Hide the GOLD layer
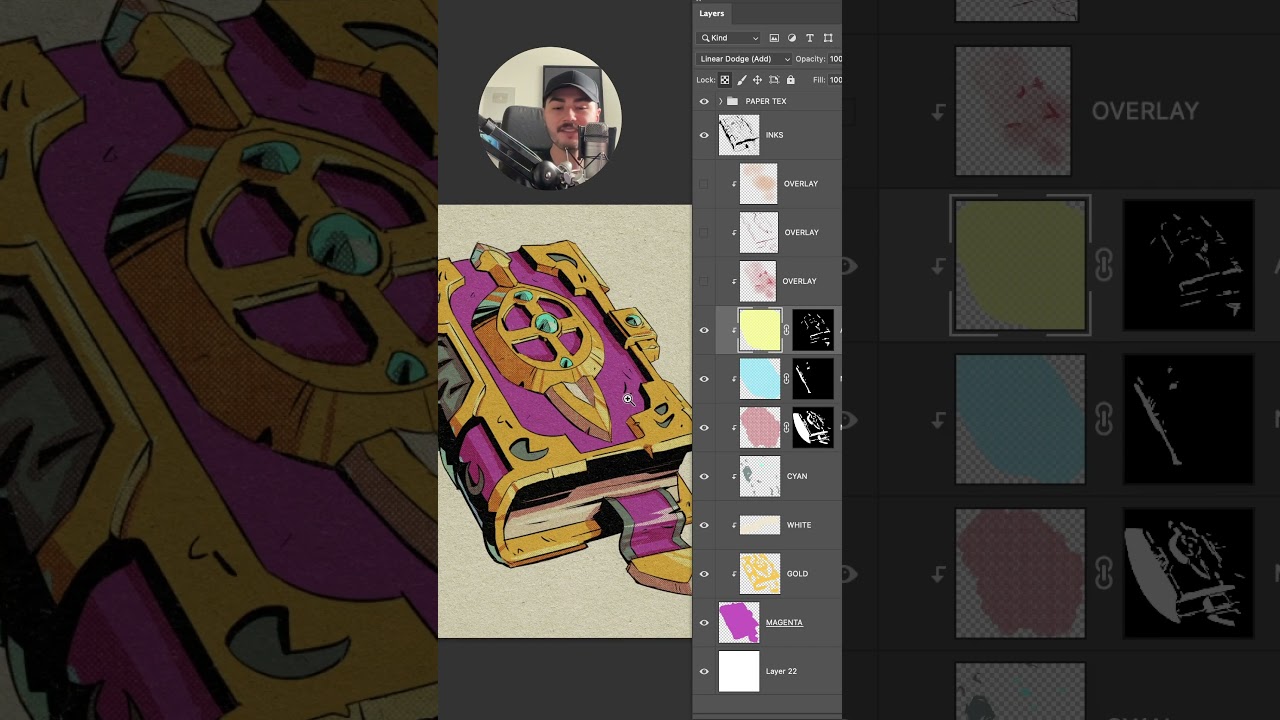 point(704,574)
